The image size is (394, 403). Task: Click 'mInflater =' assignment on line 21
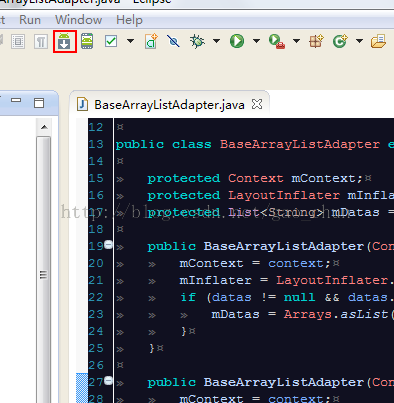pyautogui.click(x=224, y=280)
